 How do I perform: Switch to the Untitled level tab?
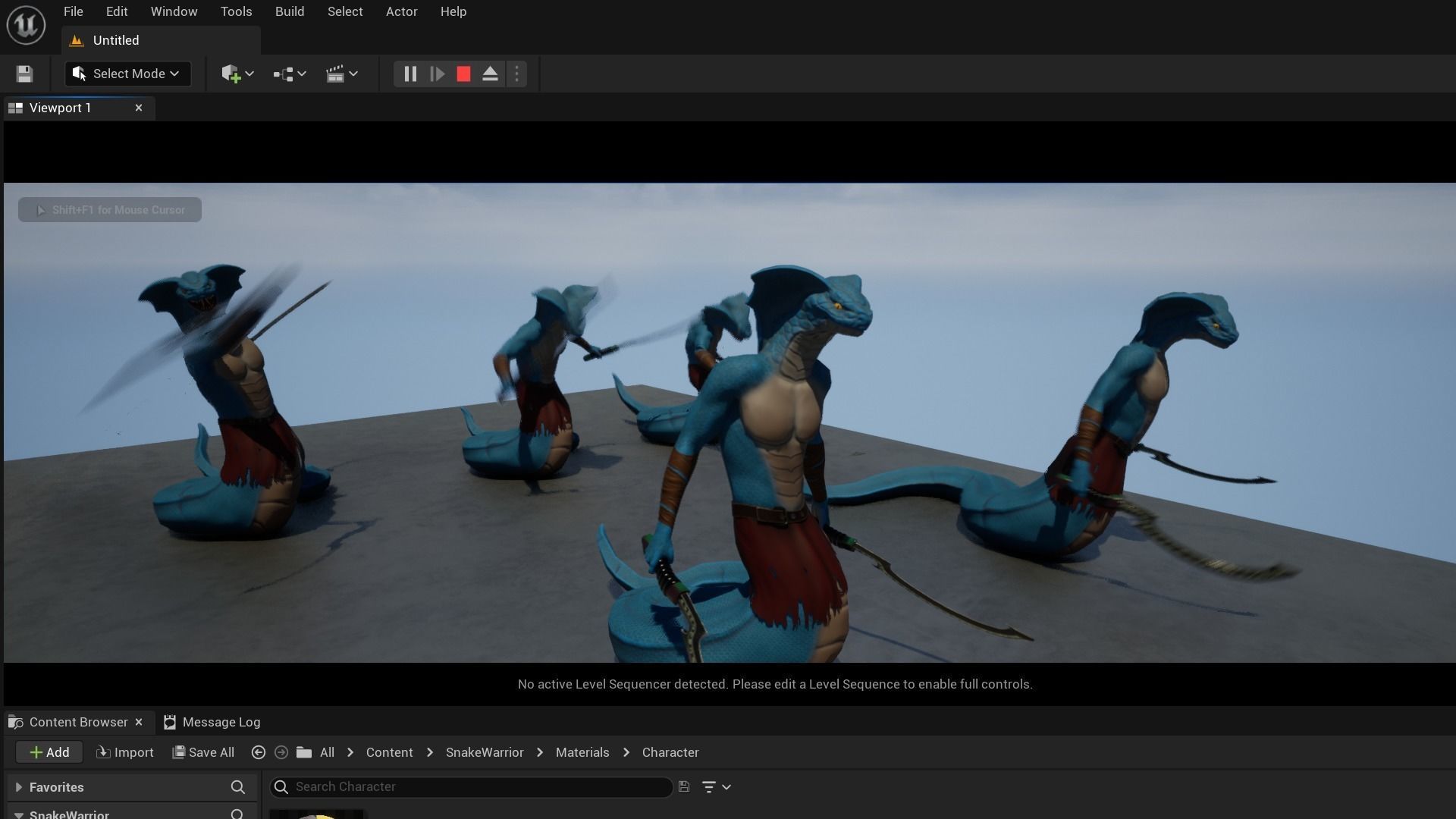pos(161,40)
